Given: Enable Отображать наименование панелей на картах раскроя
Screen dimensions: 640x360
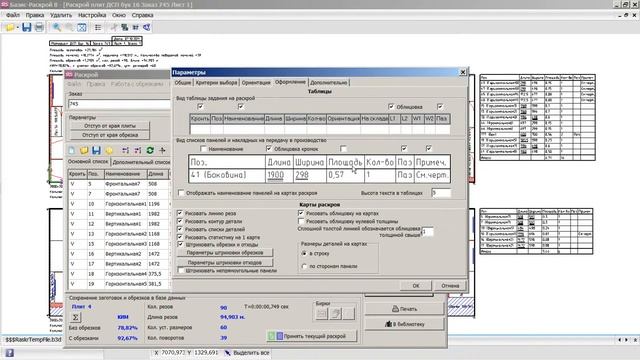Looking at the screenshot, I should tap(181, 193).
